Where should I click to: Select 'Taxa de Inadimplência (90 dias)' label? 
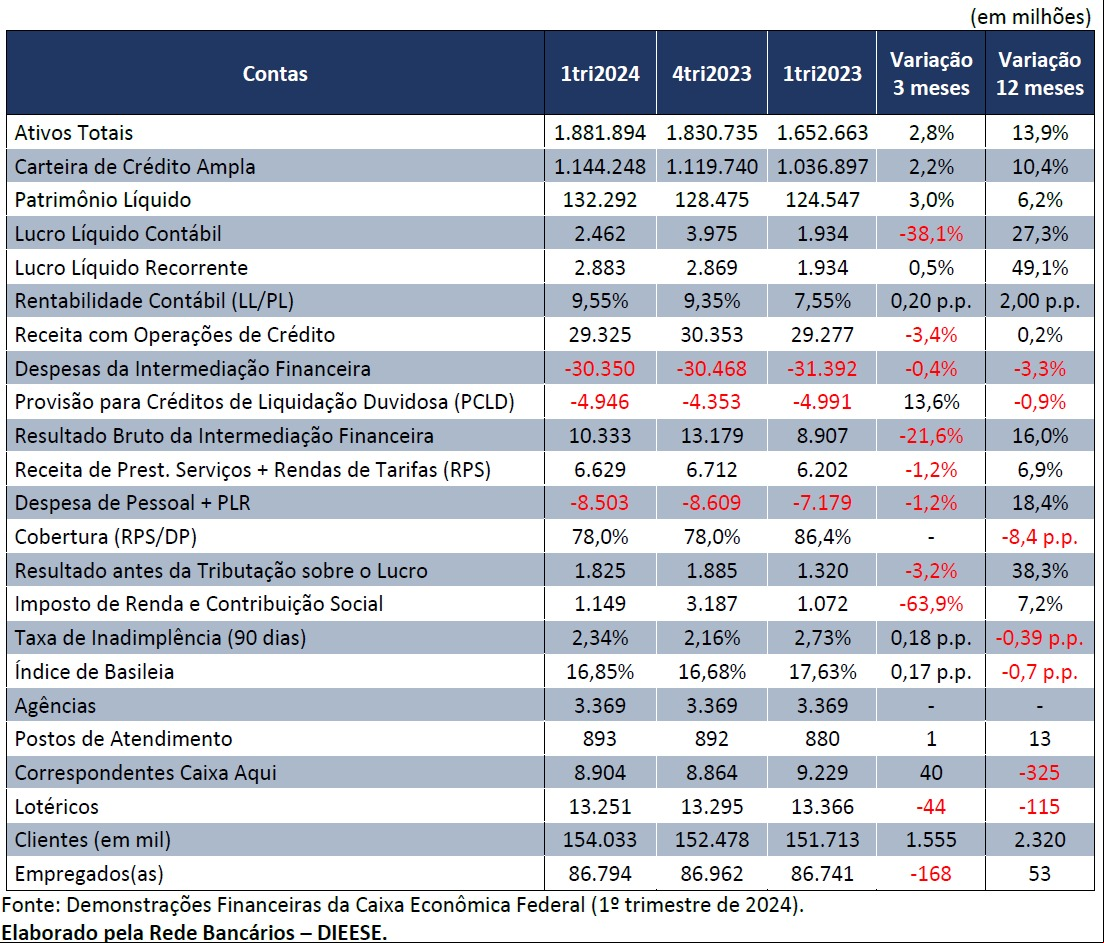pyautogui.click(x=161, y=637)
